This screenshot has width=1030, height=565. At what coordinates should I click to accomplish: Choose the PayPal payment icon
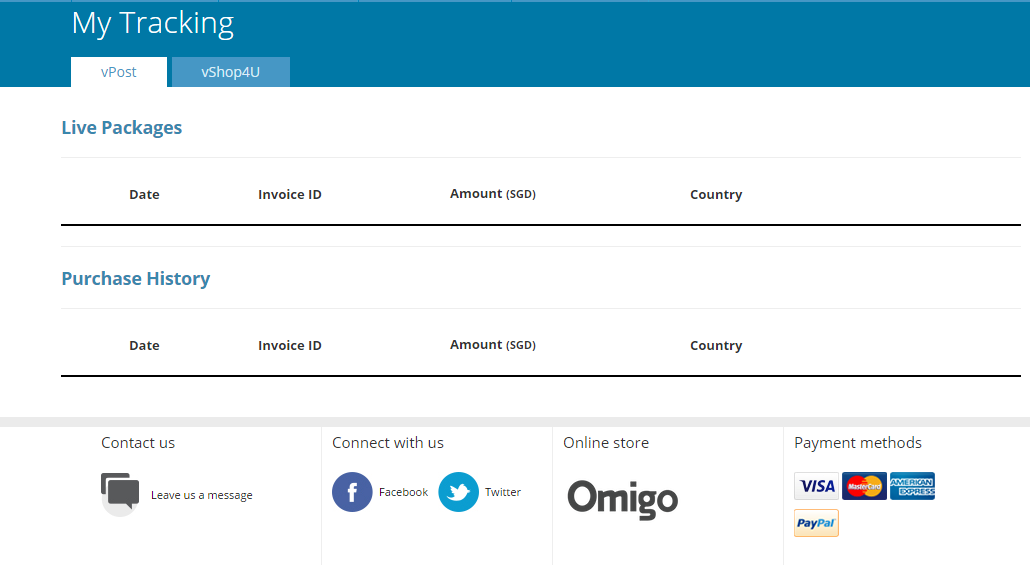[x=816, y=523]
